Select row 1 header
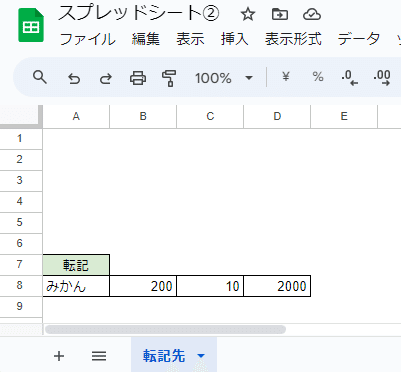This screenshot has width=401, height=372. coord(21,139)
